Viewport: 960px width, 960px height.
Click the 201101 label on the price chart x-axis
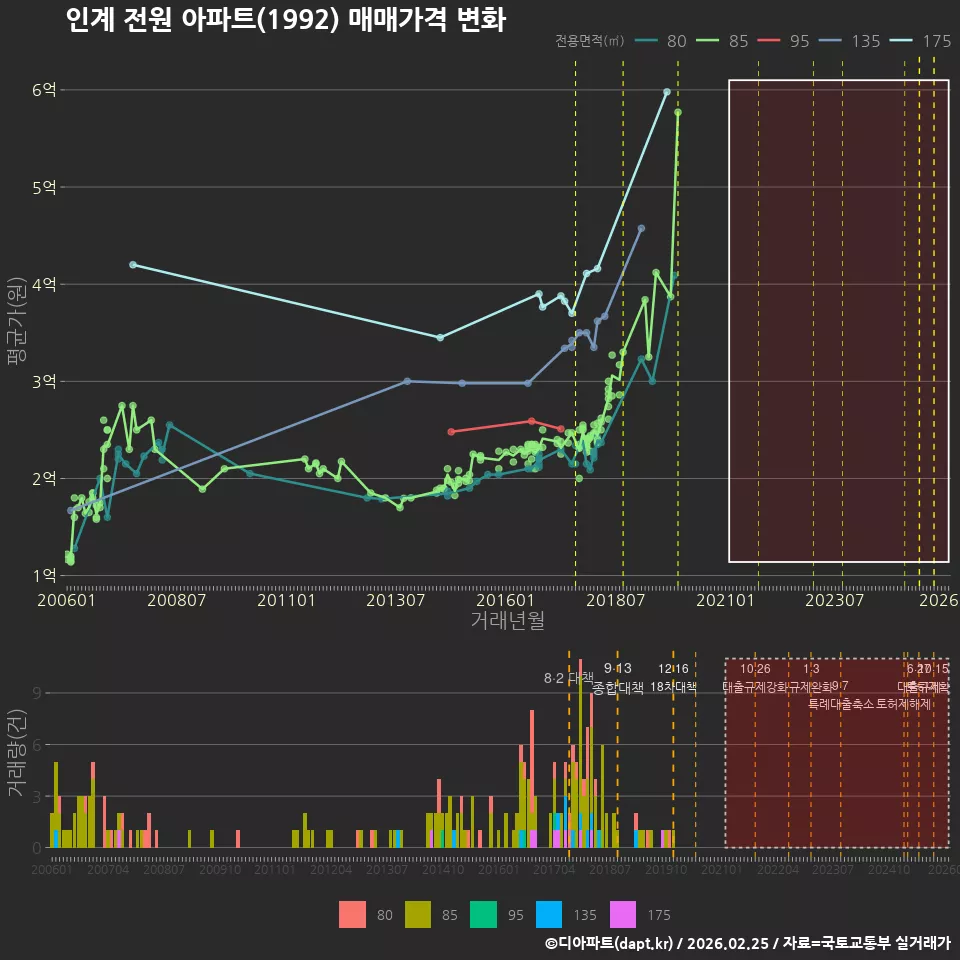point(286,600)
